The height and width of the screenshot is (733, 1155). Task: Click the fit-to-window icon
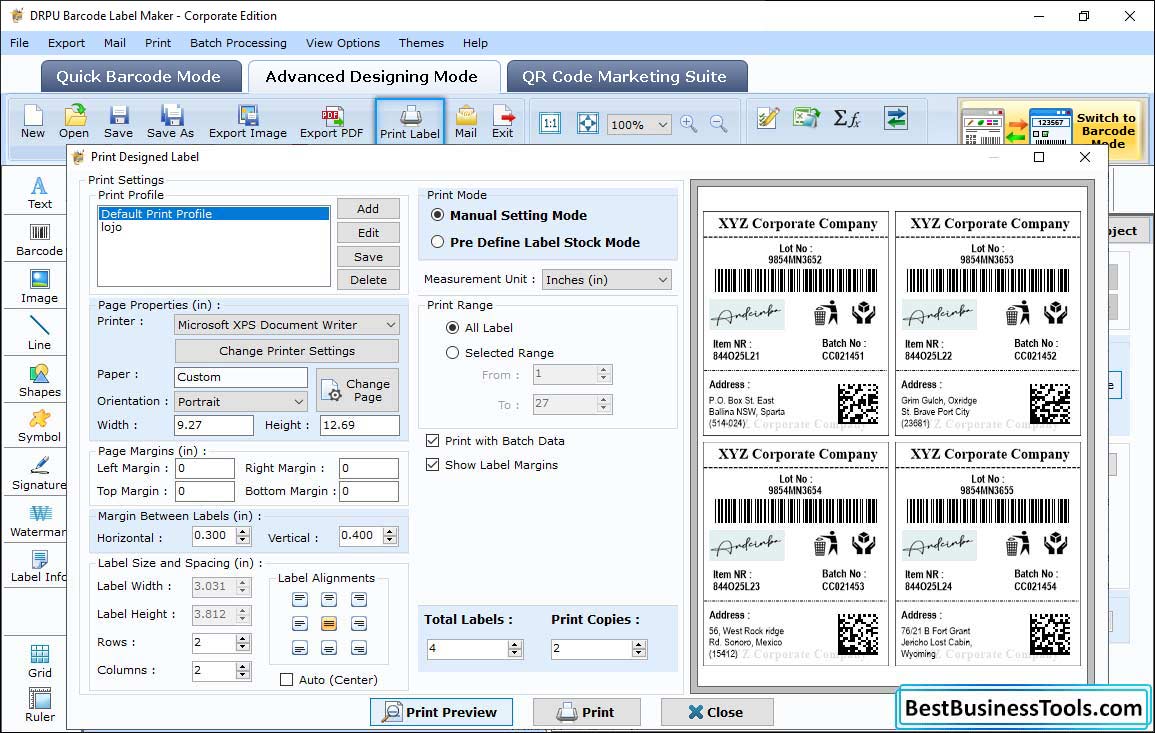pos(587,123)
